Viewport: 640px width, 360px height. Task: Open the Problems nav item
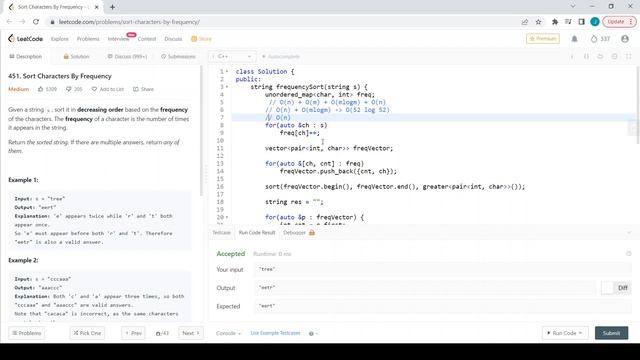[88, 39]
